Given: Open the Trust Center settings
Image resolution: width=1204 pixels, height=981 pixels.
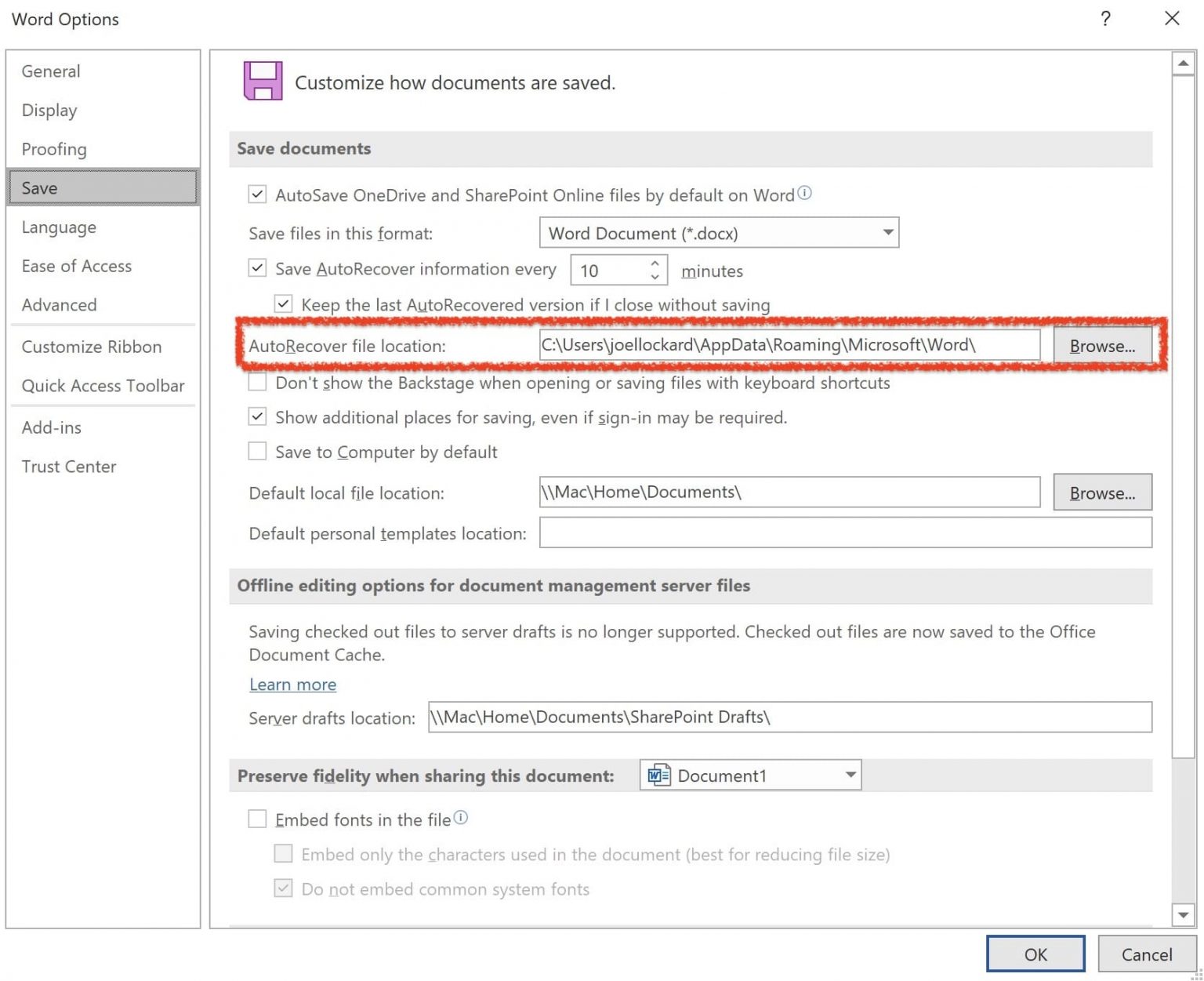Looking at the screenshot, I should (x=69, y=466).
